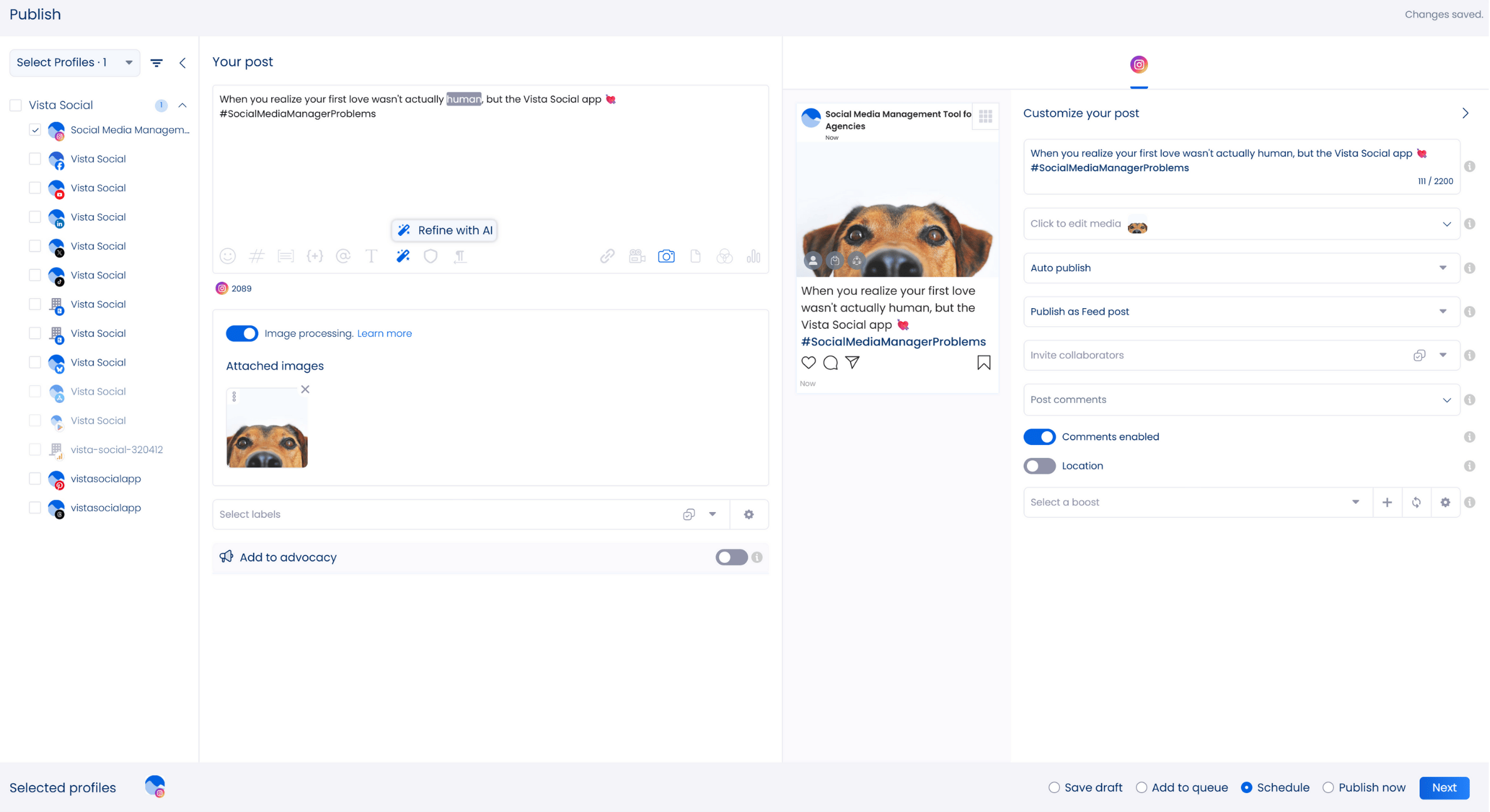This screenshot has height=812, width=1490.
Task: Click the camera image upload icon
Action: point(666,256)
